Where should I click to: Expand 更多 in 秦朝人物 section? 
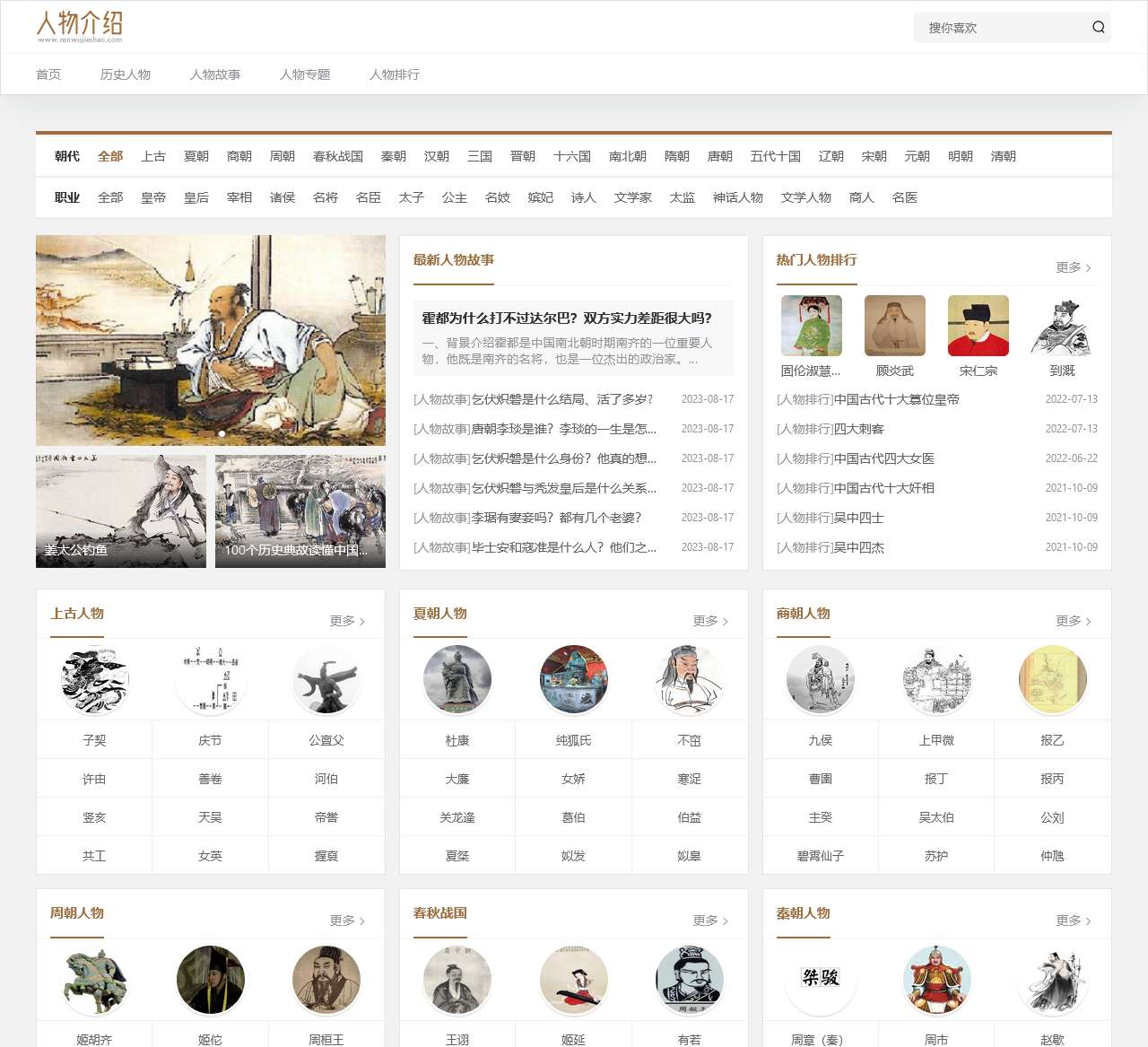(x=1074, y=920)
